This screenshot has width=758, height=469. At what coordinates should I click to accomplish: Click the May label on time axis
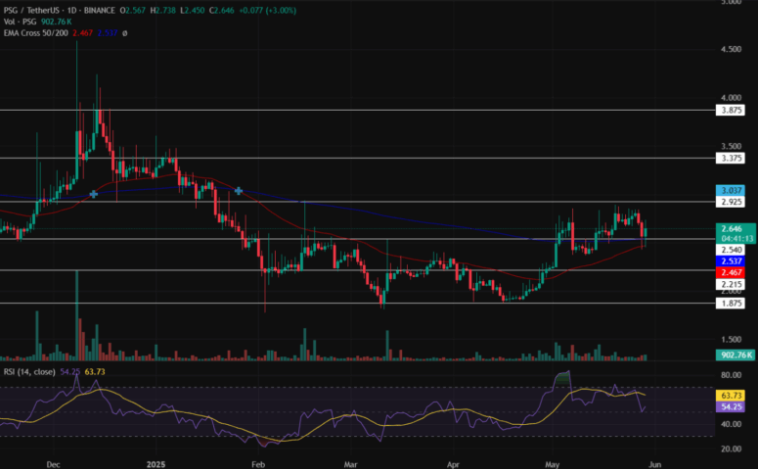coord(552,464)
